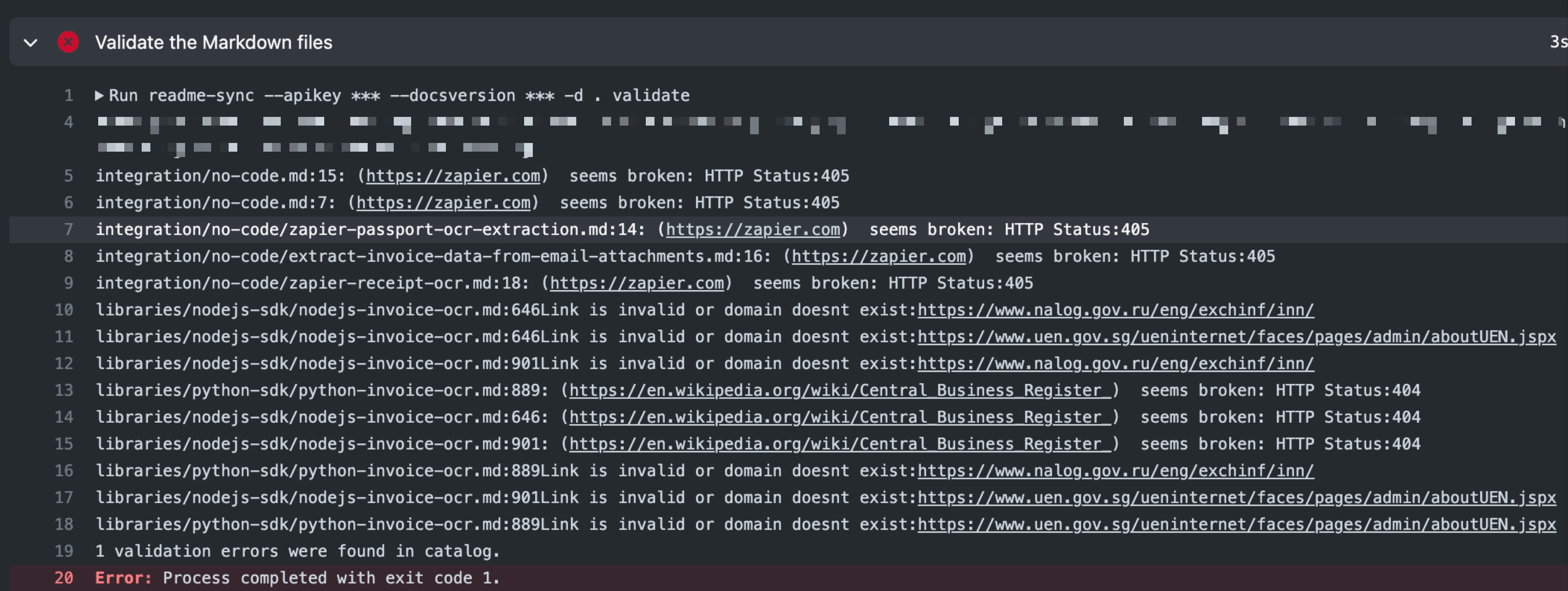Open the uen.gov.sg aboutUEN link on line 11
Image resolution: width=1568 pixels, height=591 pixels.
[1242, 337]
